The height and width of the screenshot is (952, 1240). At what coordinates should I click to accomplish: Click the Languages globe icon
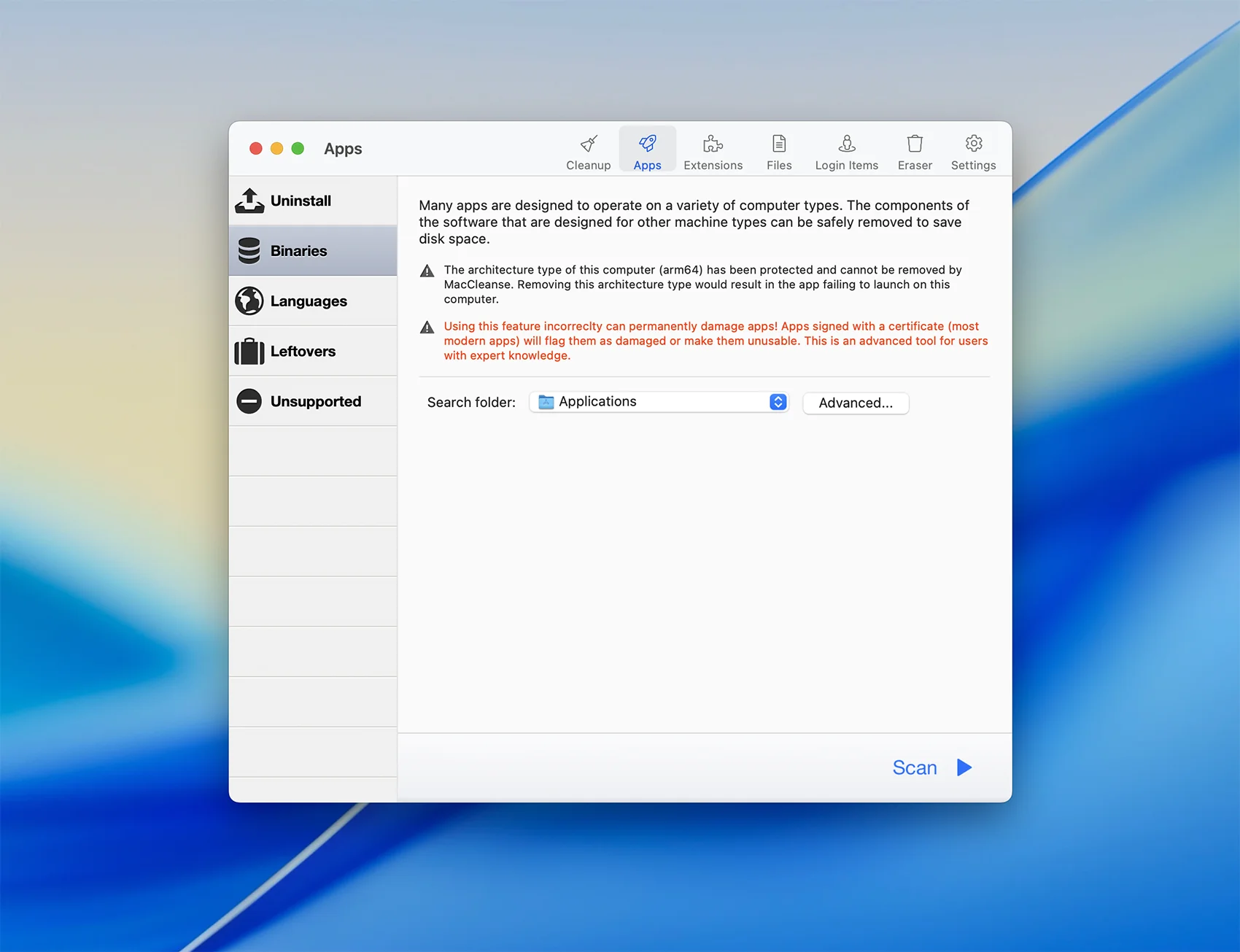249,301
